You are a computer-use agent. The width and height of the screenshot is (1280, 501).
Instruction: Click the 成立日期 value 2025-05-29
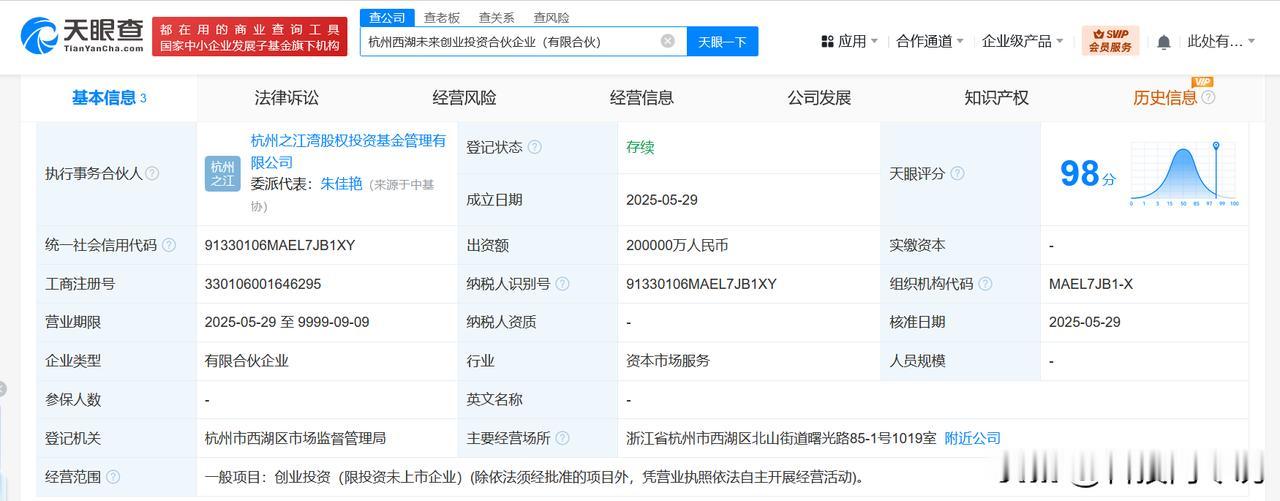coord(662,199)
